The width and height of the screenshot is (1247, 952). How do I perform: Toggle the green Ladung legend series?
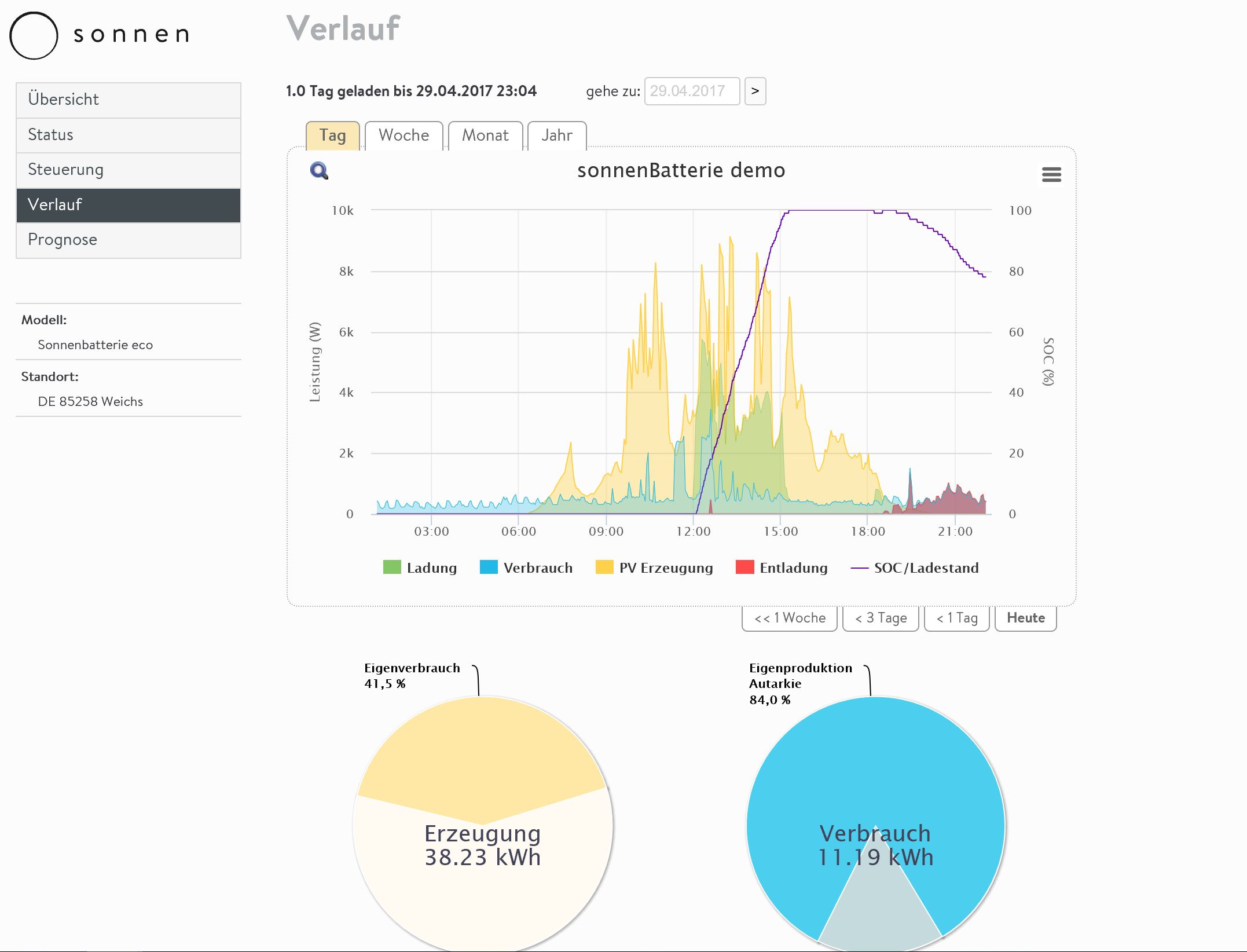420,567
